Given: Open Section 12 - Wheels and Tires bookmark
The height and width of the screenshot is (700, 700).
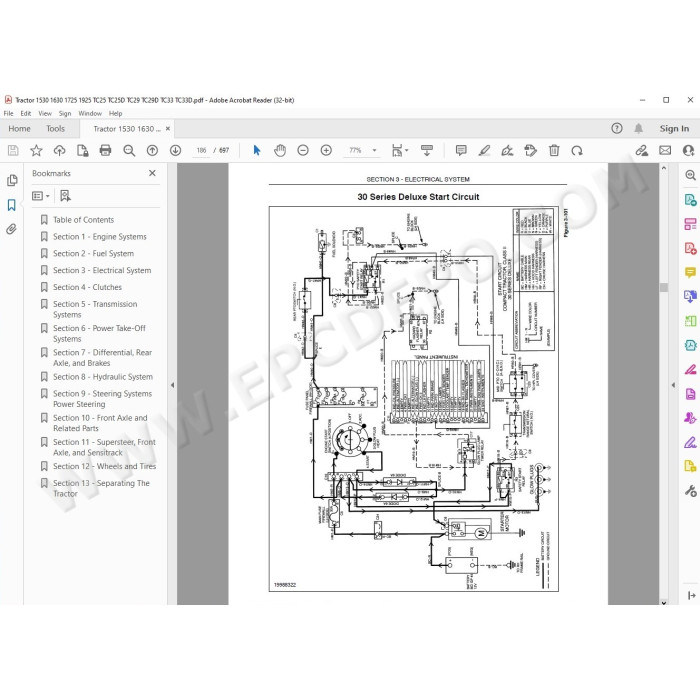Looking at the screenshot, I should pyautogui.click(x=104, y=466).
